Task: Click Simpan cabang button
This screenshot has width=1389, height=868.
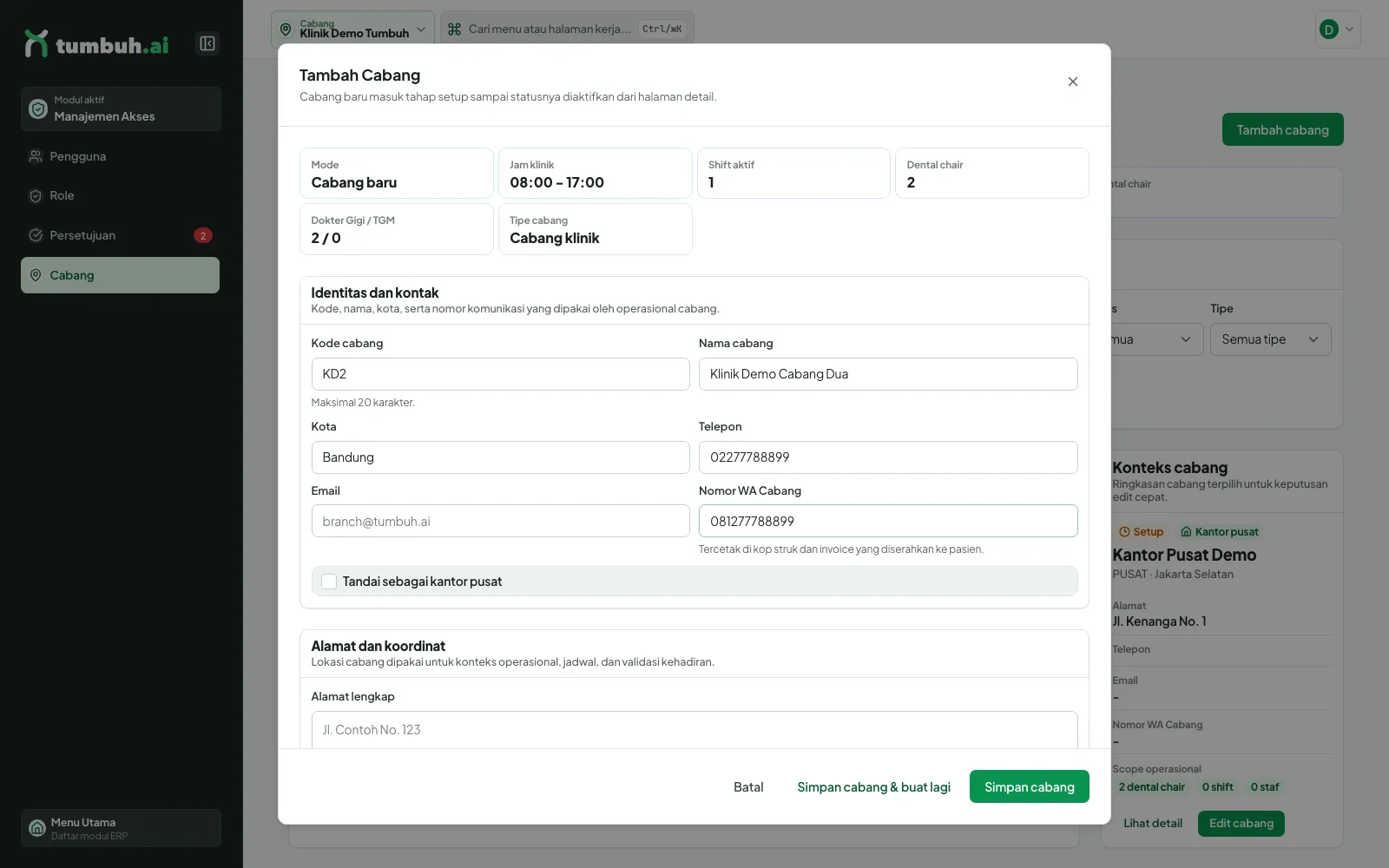Action: tap(1029, 786)
